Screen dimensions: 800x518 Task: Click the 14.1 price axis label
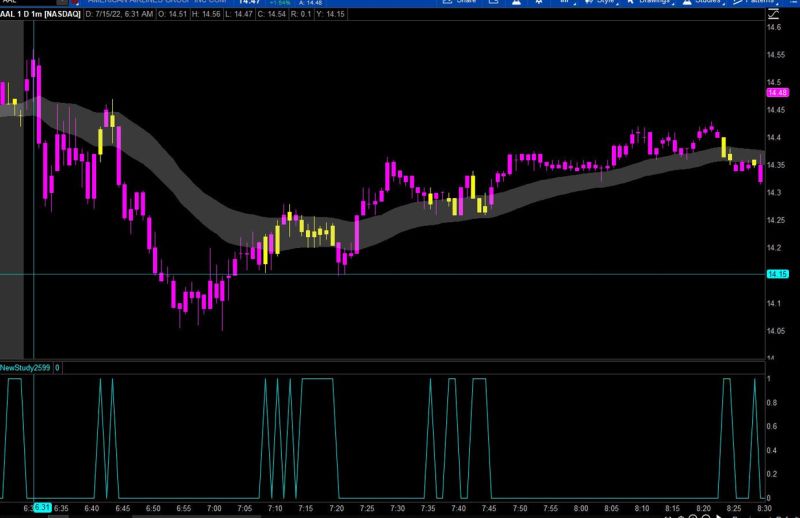[774, 303]
